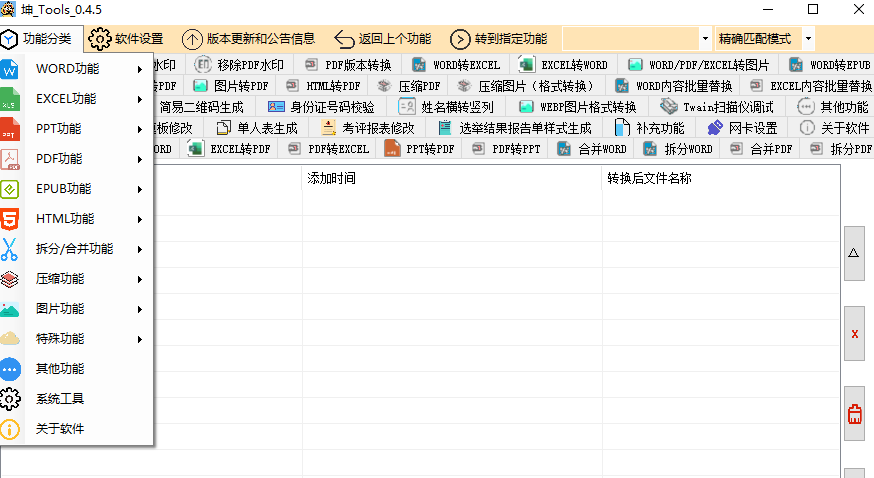The height and width of the screenshot is (478, 874).
Task: Open 拆分WORD function
Action: pyautogui.click(x=678, y=149)
